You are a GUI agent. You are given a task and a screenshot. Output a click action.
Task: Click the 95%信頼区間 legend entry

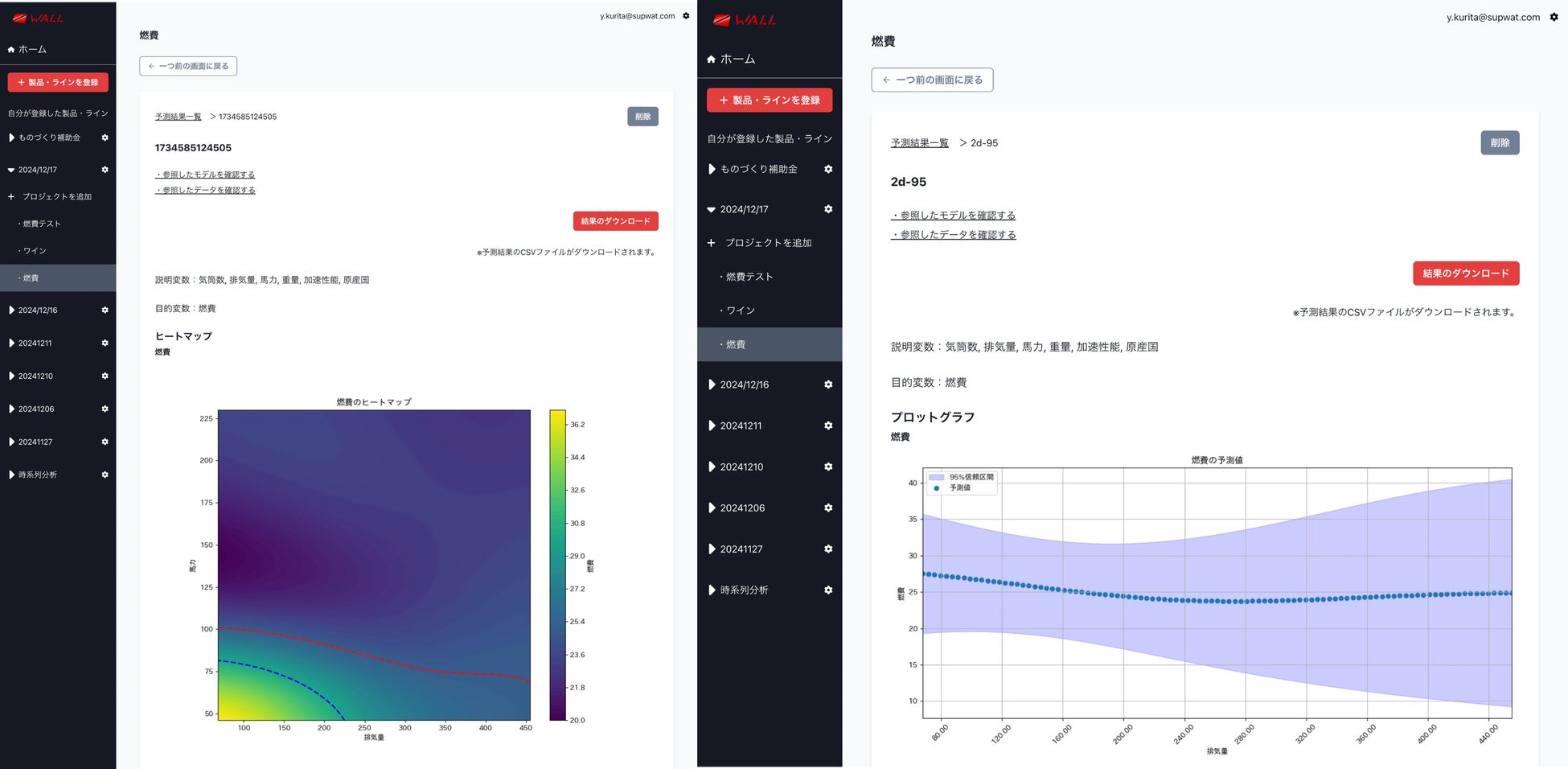coord(961,477)
